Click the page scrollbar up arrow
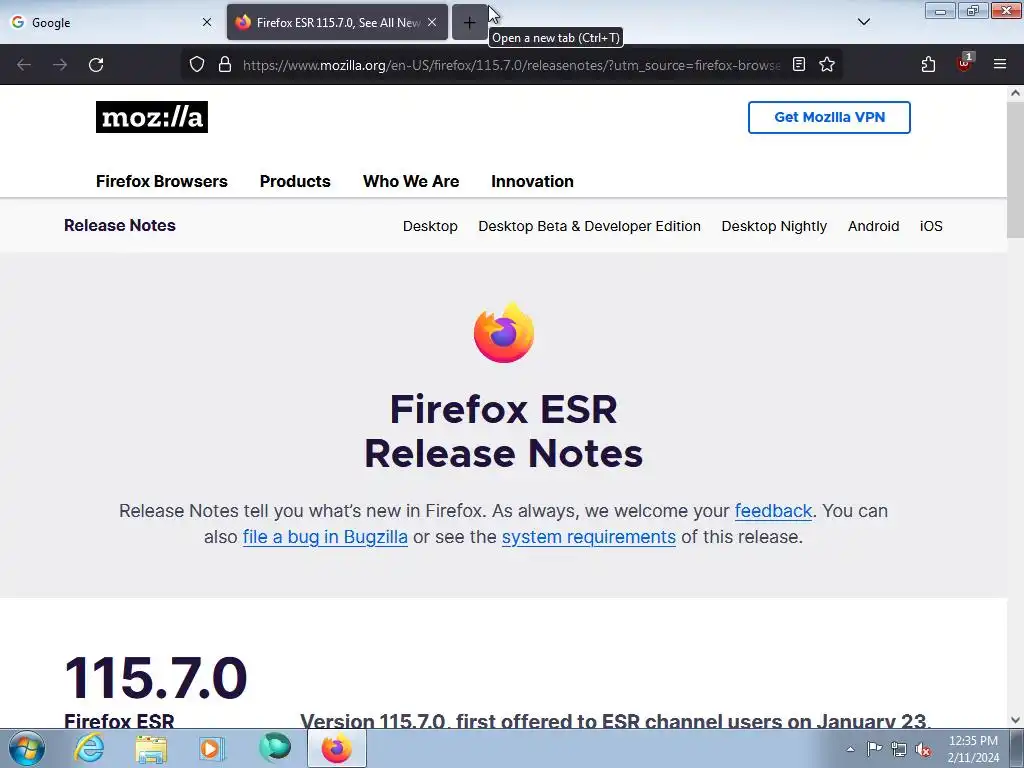Screen dimensions: 1024x768 tap(1015, 93)
